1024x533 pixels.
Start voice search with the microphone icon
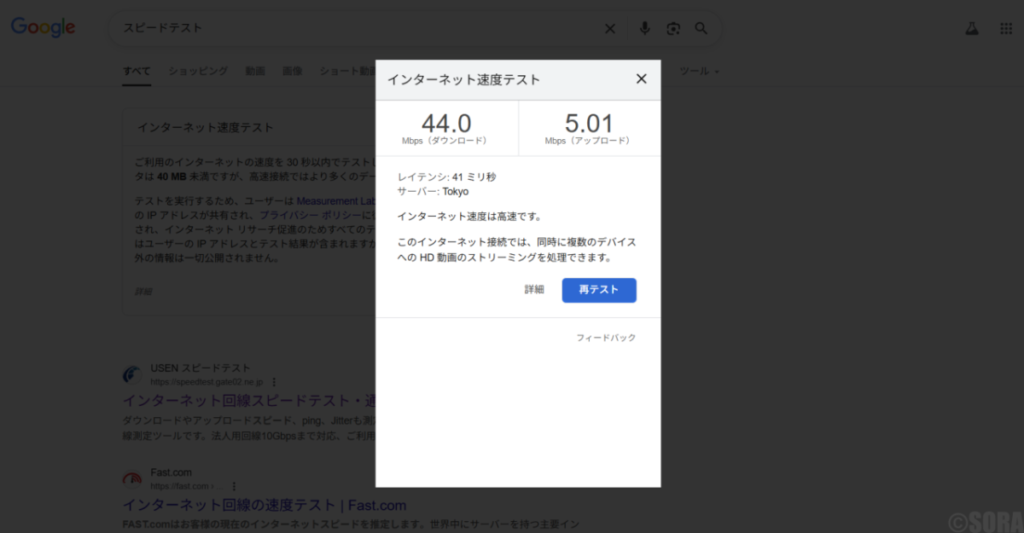pos(645,28)
